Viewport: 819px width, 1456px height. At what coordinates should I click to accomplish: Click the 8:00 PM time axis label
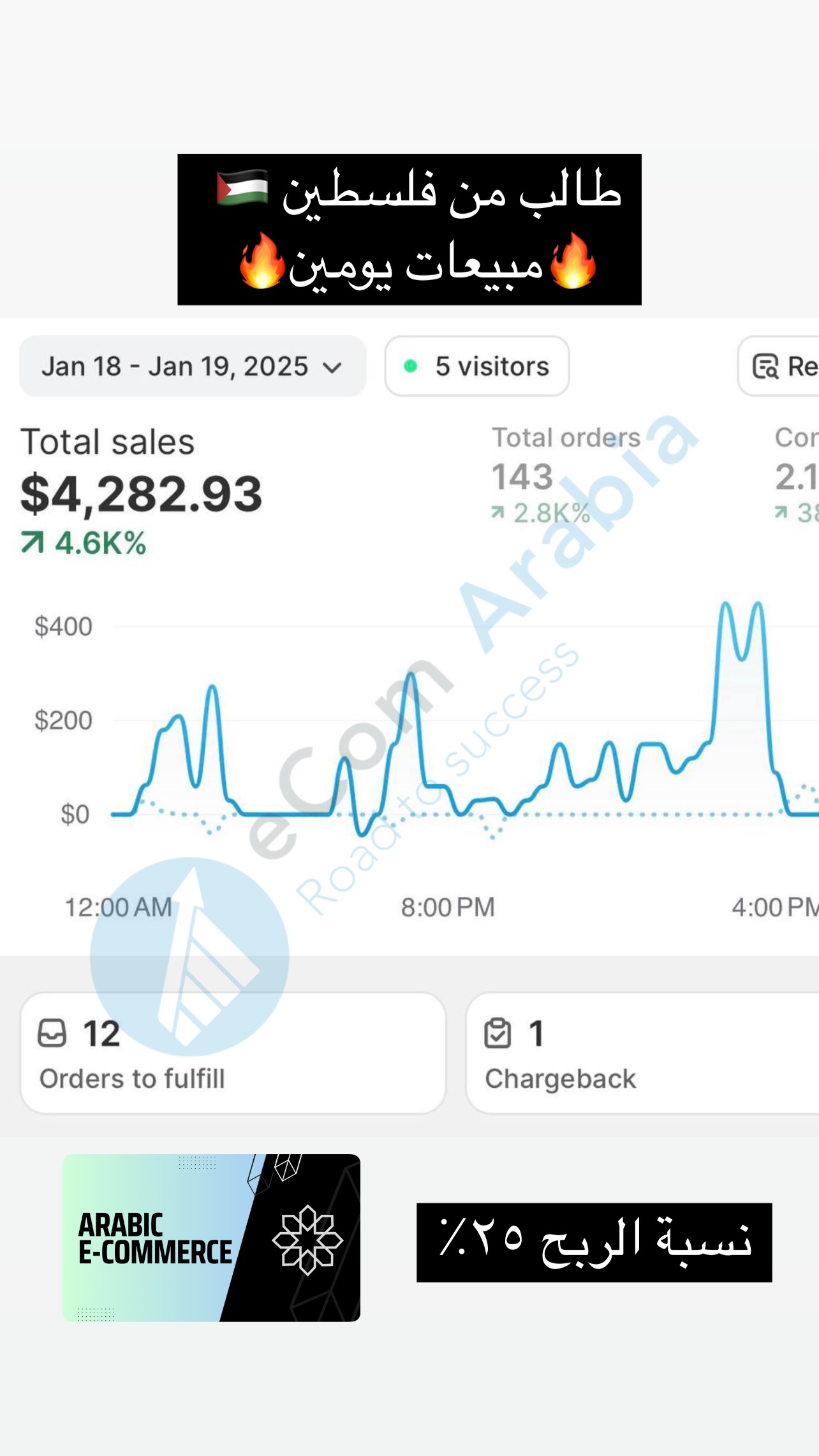(448, 907)
